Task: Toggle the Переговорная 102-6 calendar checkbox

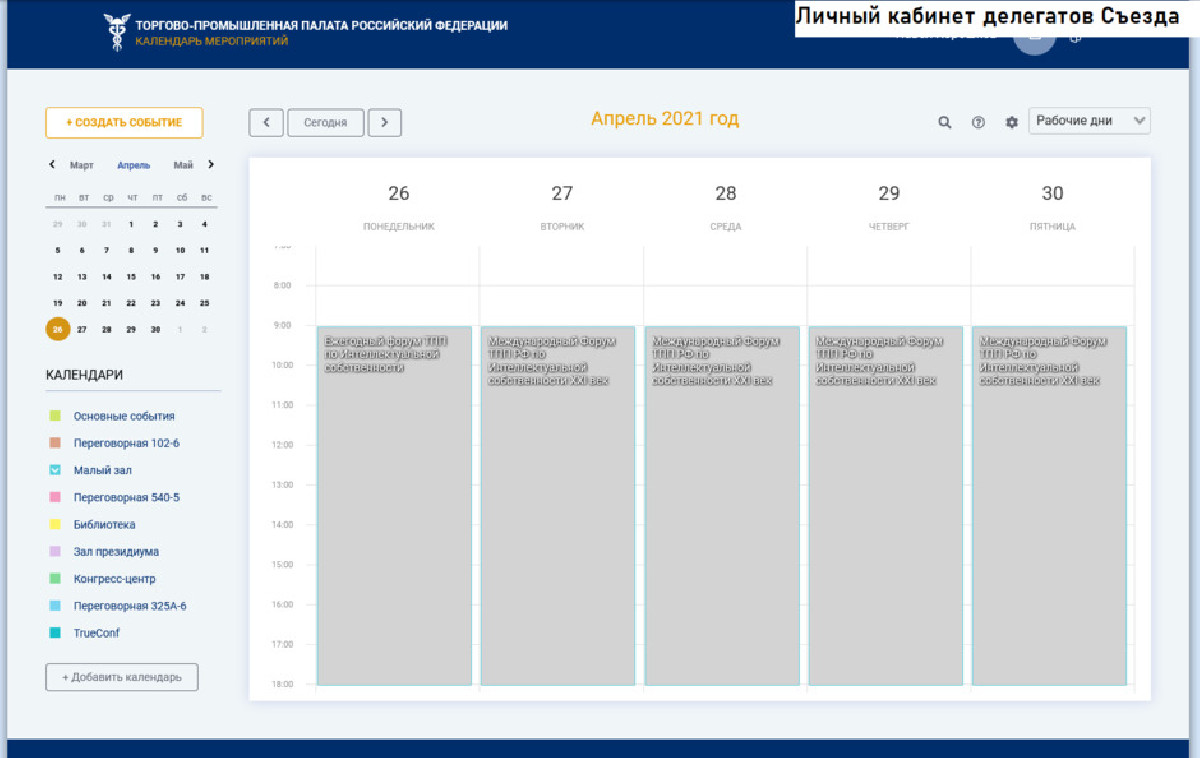Action: coord(56,443)
